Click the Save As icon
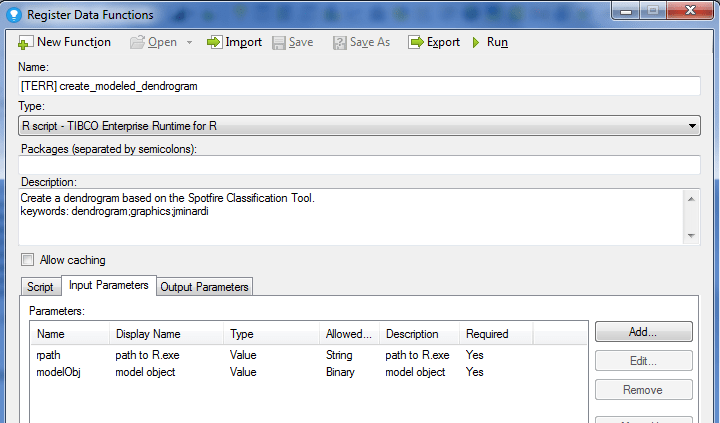 point(339,43)
